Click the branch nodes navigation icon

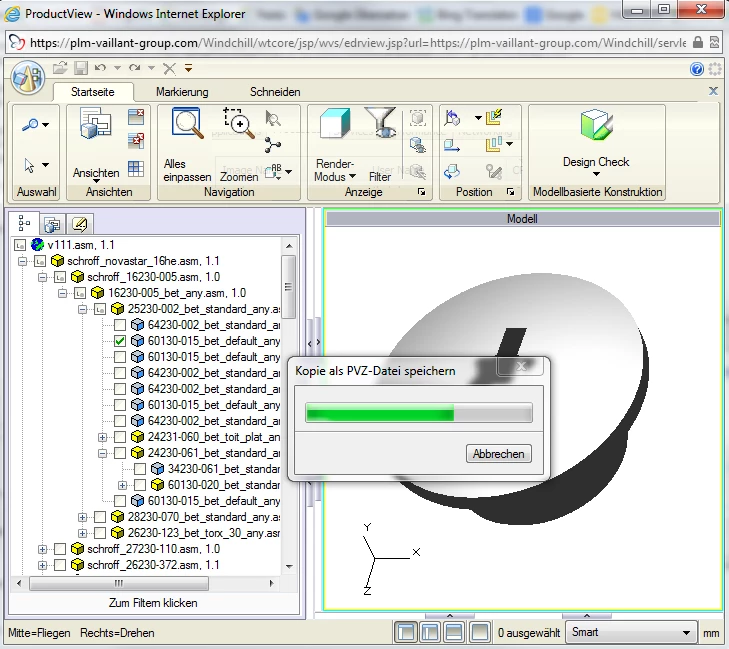click(x=273, y=145)
